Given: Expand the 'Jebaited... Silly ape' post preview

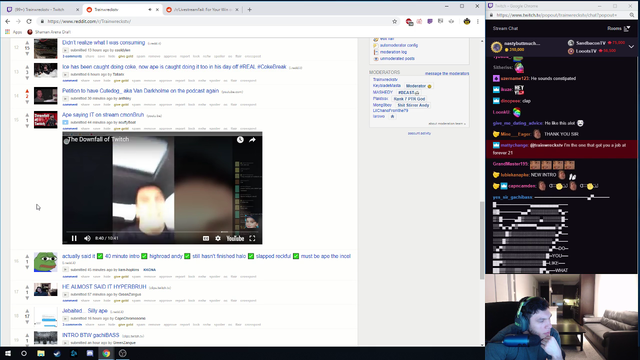Looking at the screenshot, I should [x=65, y=318].
